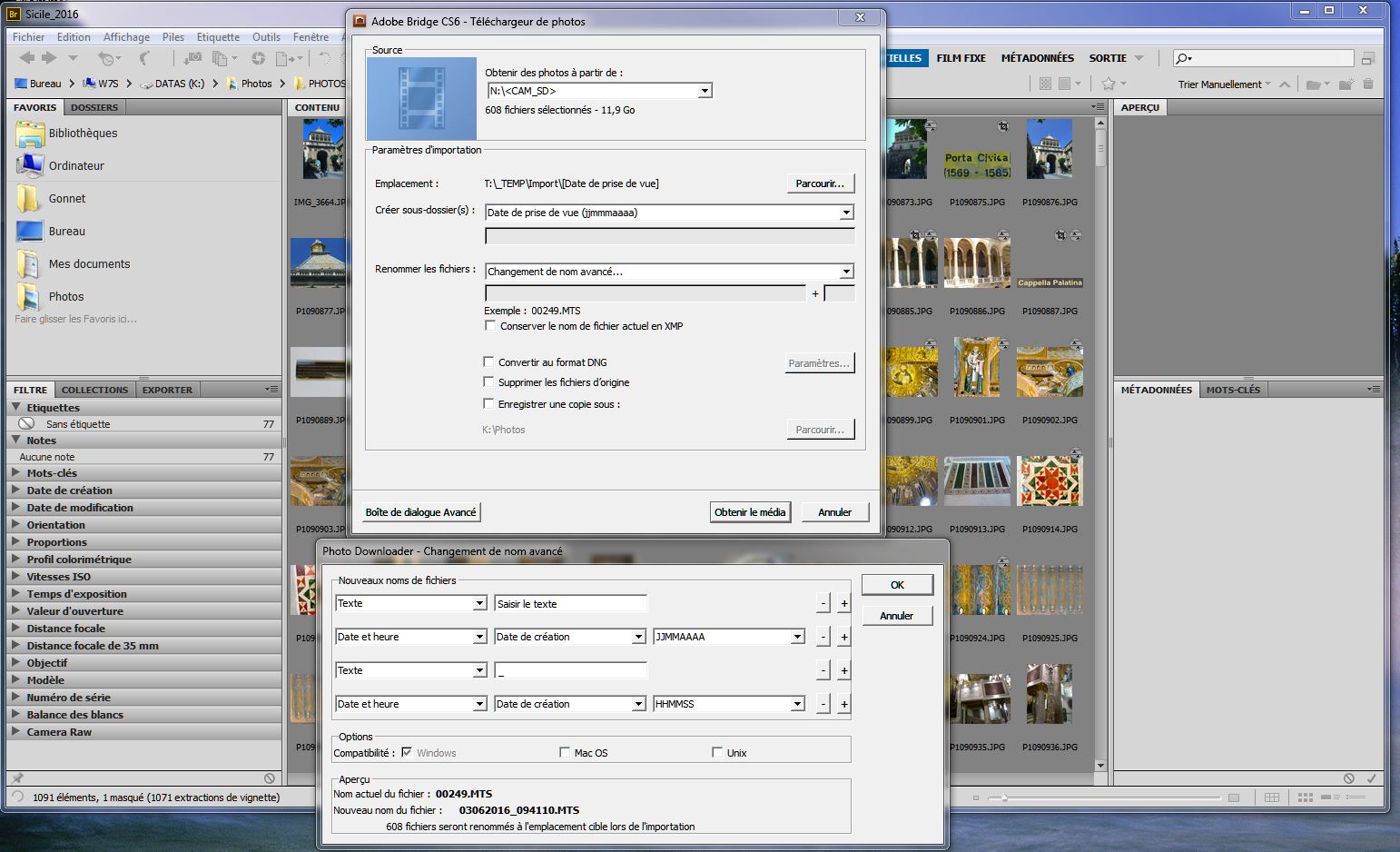Viewport: 1400px width, 852px height.
Task: Click the reveal recent file clock icon
Action: pos(108,58)
